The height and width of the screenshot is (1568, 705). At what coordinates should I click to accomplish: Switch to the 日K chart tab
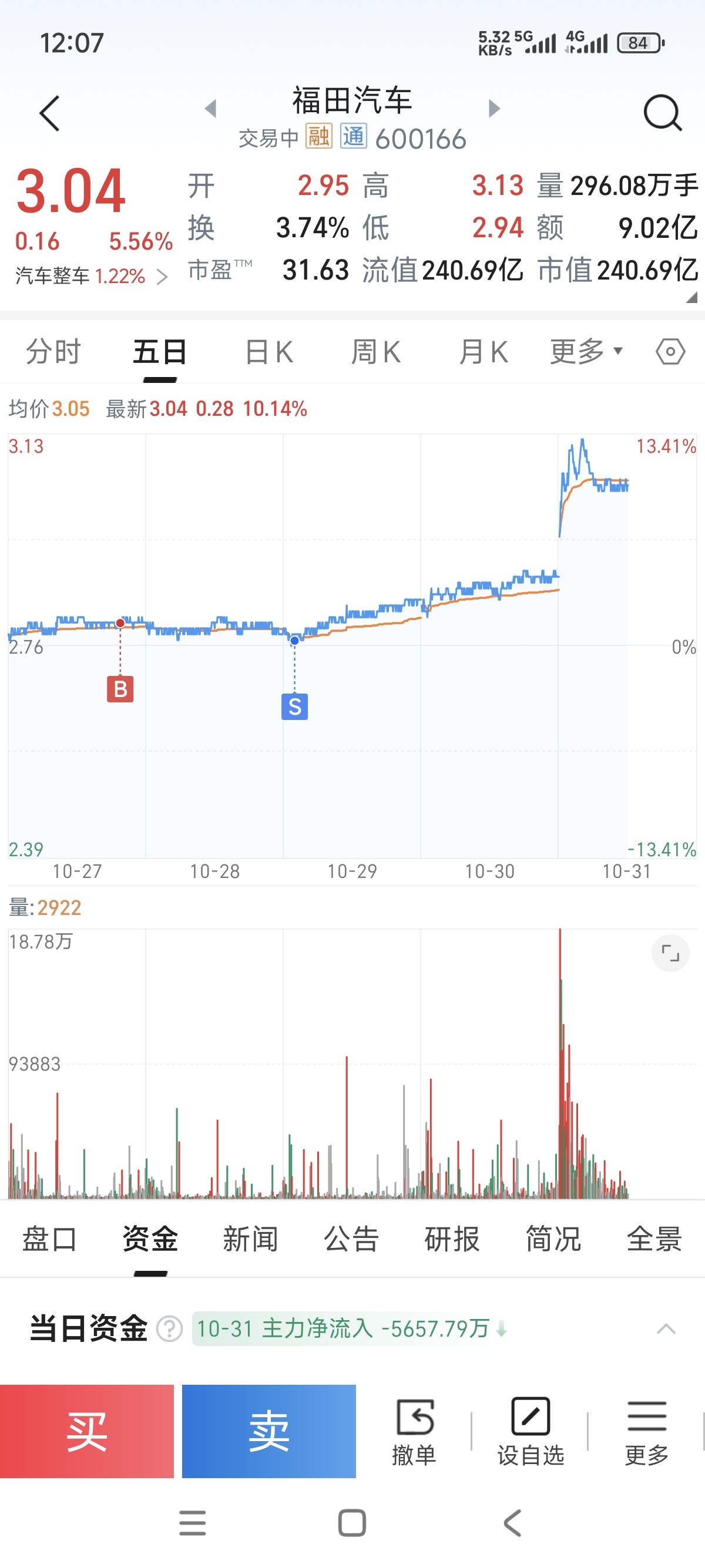pos(269,352)
